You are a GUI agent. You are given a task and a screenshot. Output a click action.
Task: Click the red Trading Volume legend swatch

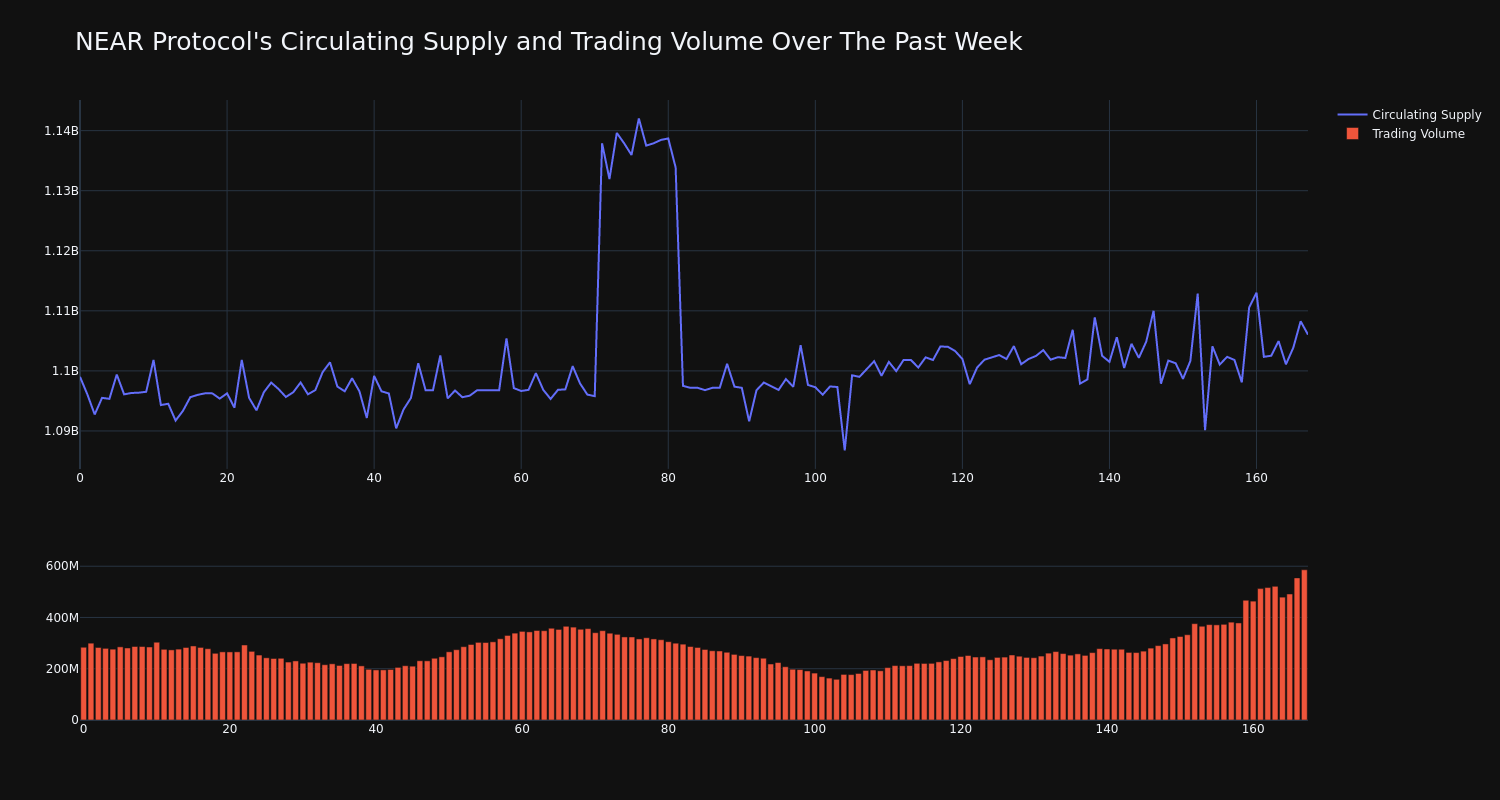click(1352, 133)
